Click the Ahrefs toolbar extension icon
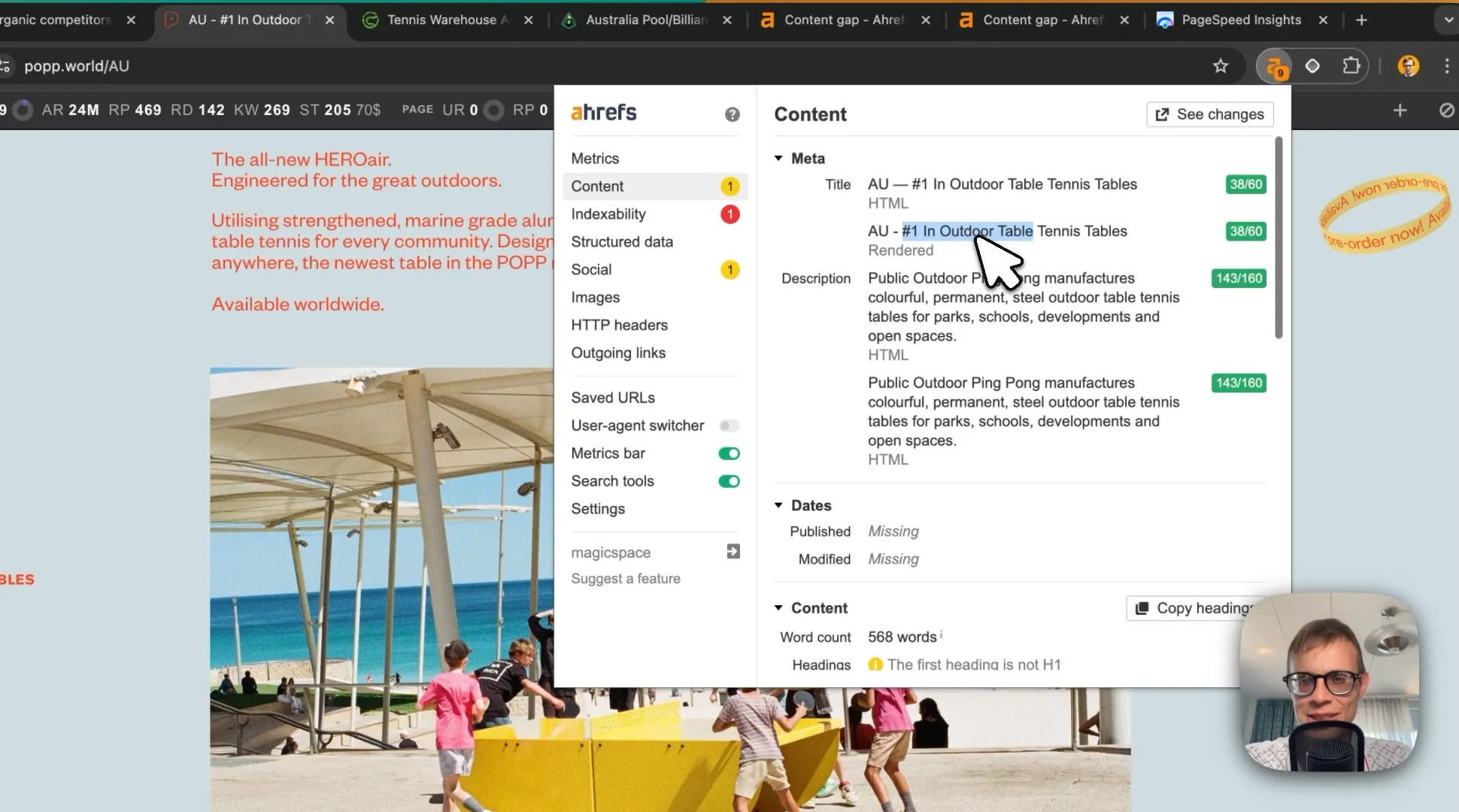The image size is (1459, 812). point(1275,67)
